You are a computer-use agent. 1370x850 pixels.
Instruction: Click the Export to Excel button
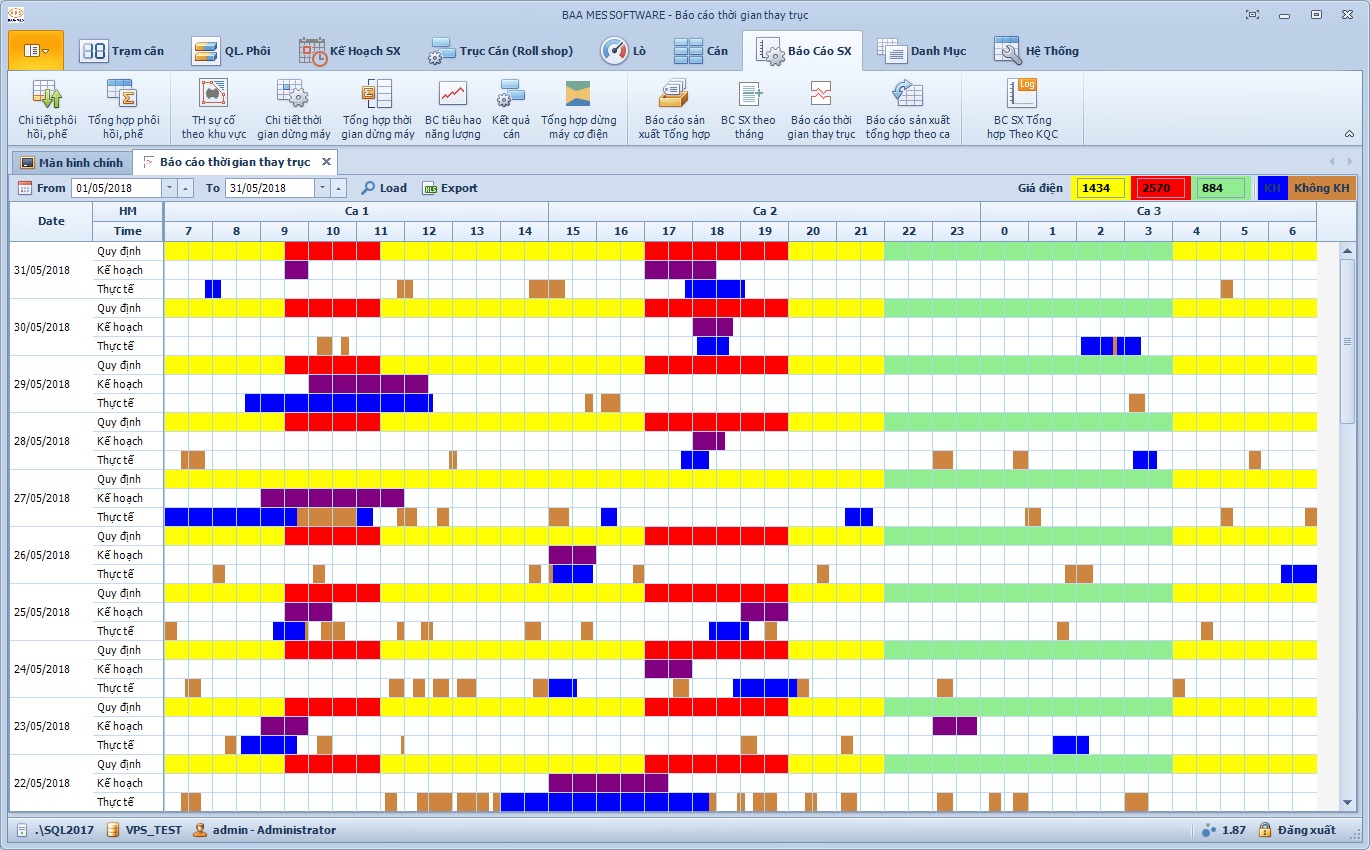(x=449, y=188)
